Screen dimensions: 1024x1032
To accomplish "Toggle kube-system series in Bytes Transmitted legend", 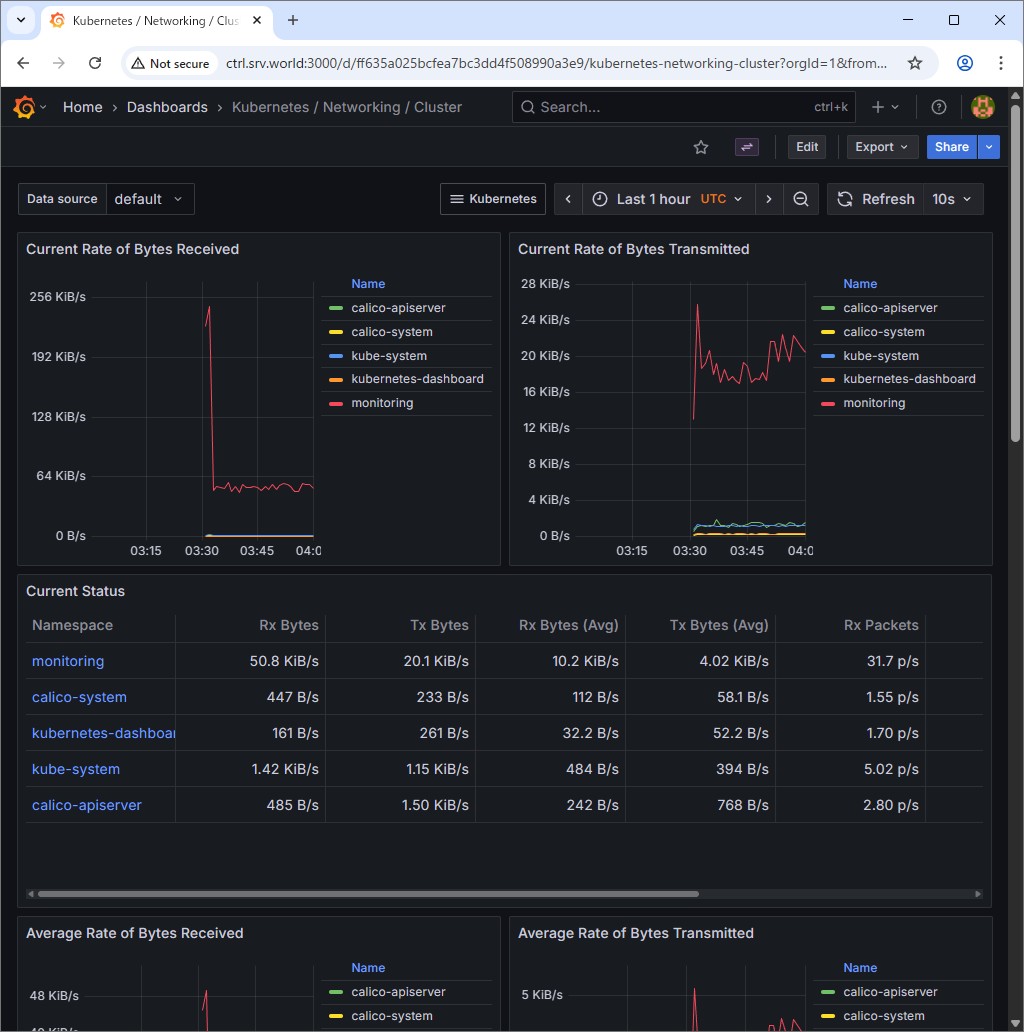I will coord(880,356).
